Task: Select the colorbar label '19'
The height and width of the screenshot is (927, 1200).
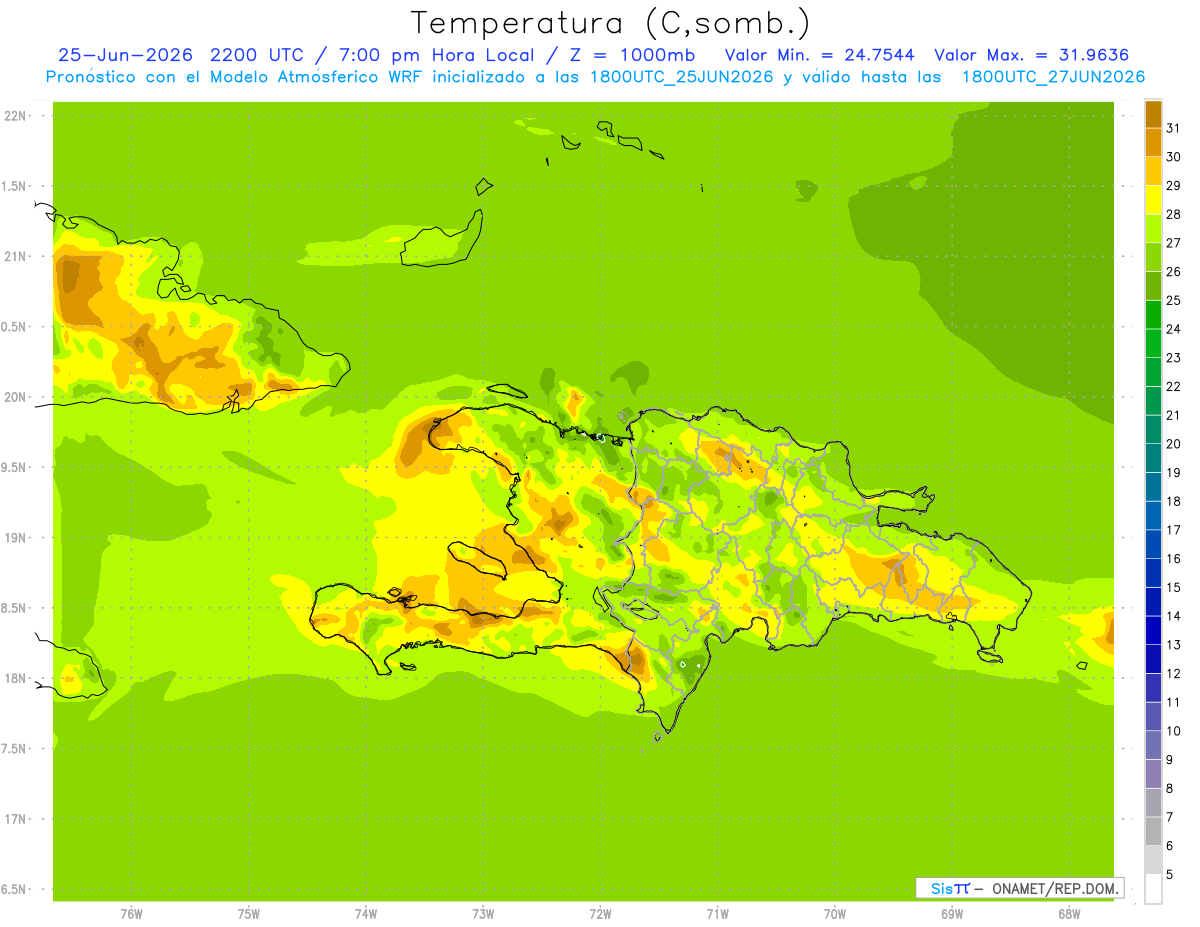Action: point(1174,473)
